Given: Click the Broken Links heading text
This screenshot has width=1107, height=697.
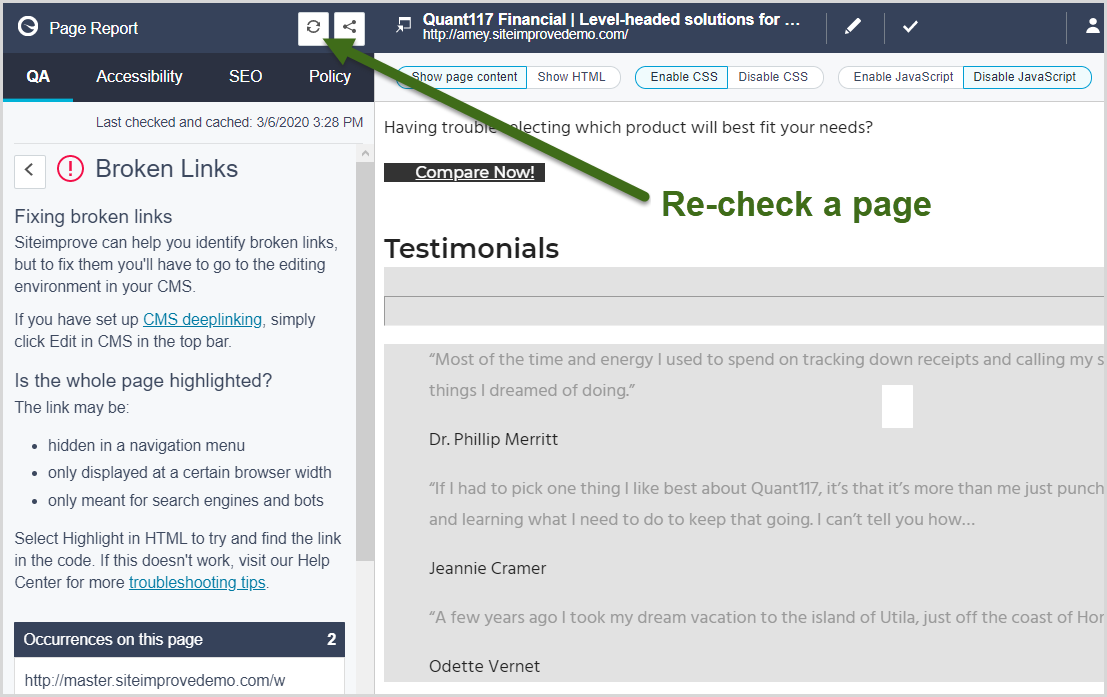Looking at the screenshot, I should point(167,169).
